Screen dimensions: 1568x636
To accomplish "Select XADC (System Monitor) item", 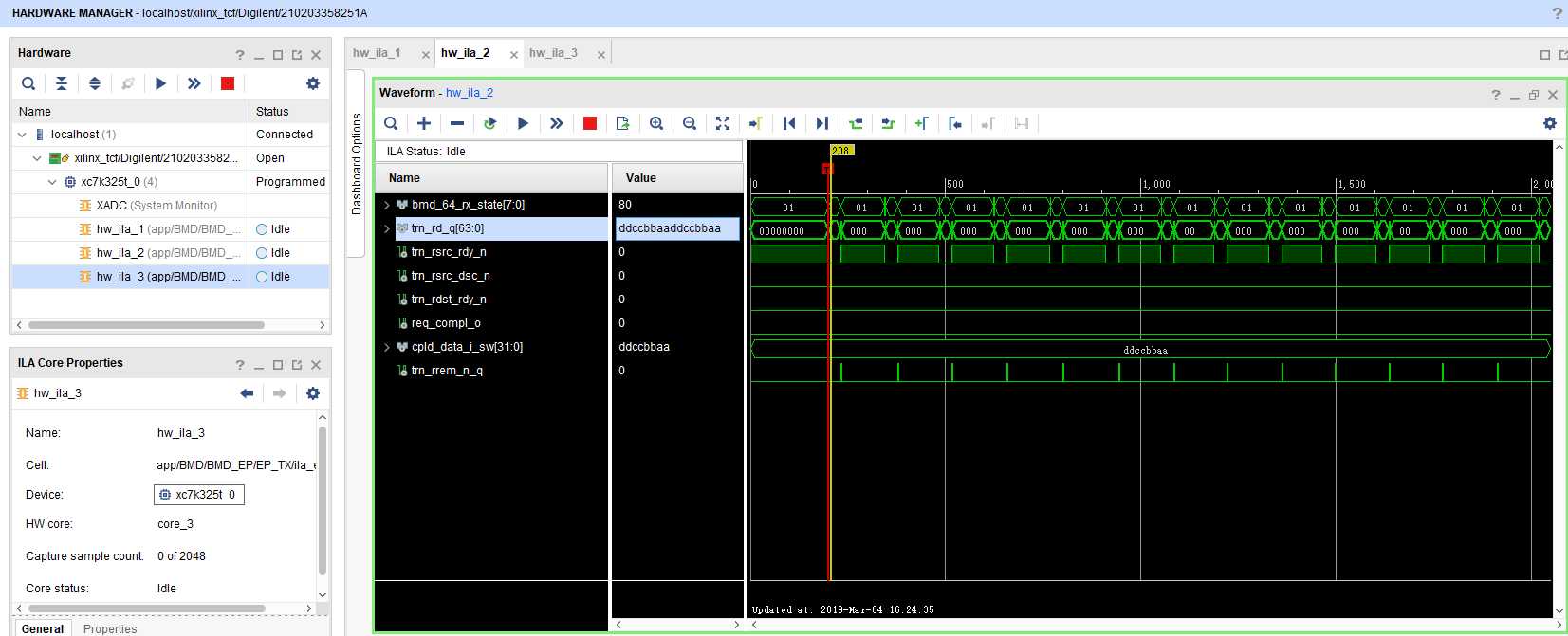I will pos(157,206).
